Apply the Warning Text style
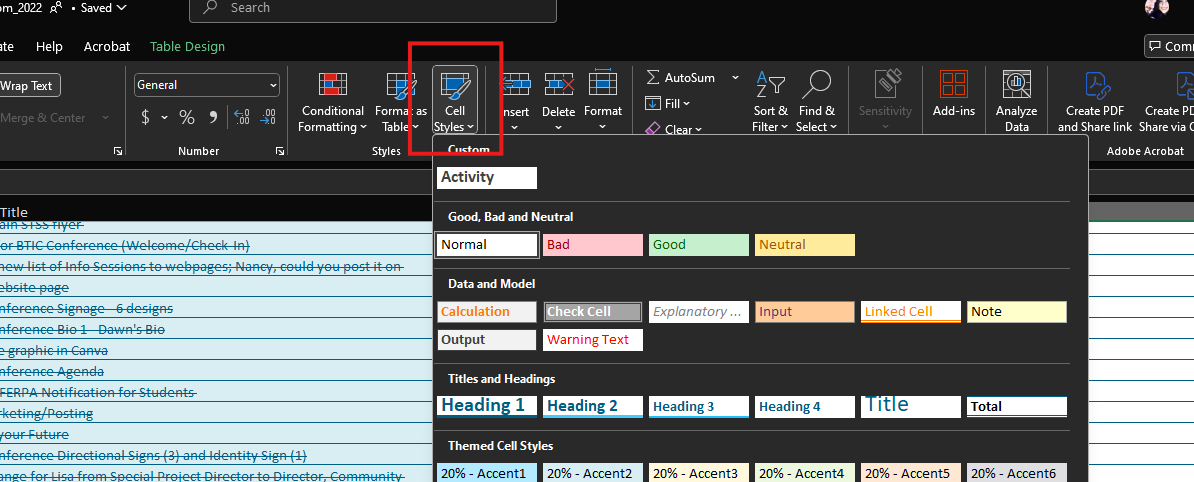Image resolution: width=1194 pixels, height=482 pixels. tap(593, 340)
